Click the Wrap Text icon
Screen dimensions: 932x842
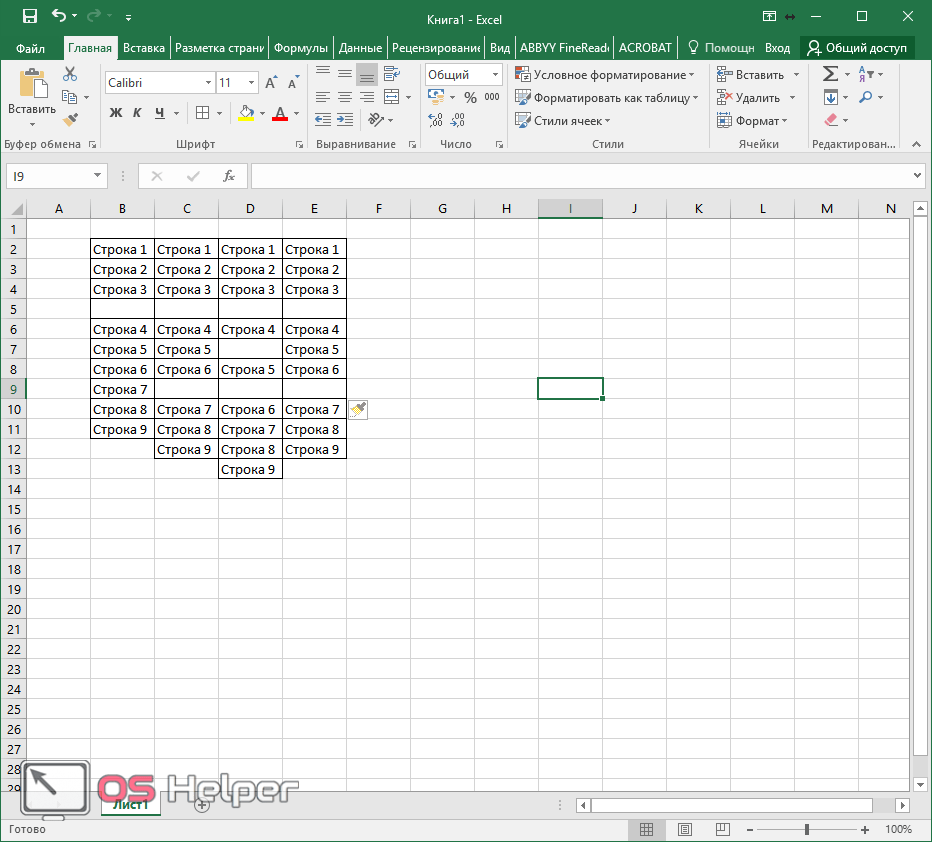[391, 74]
